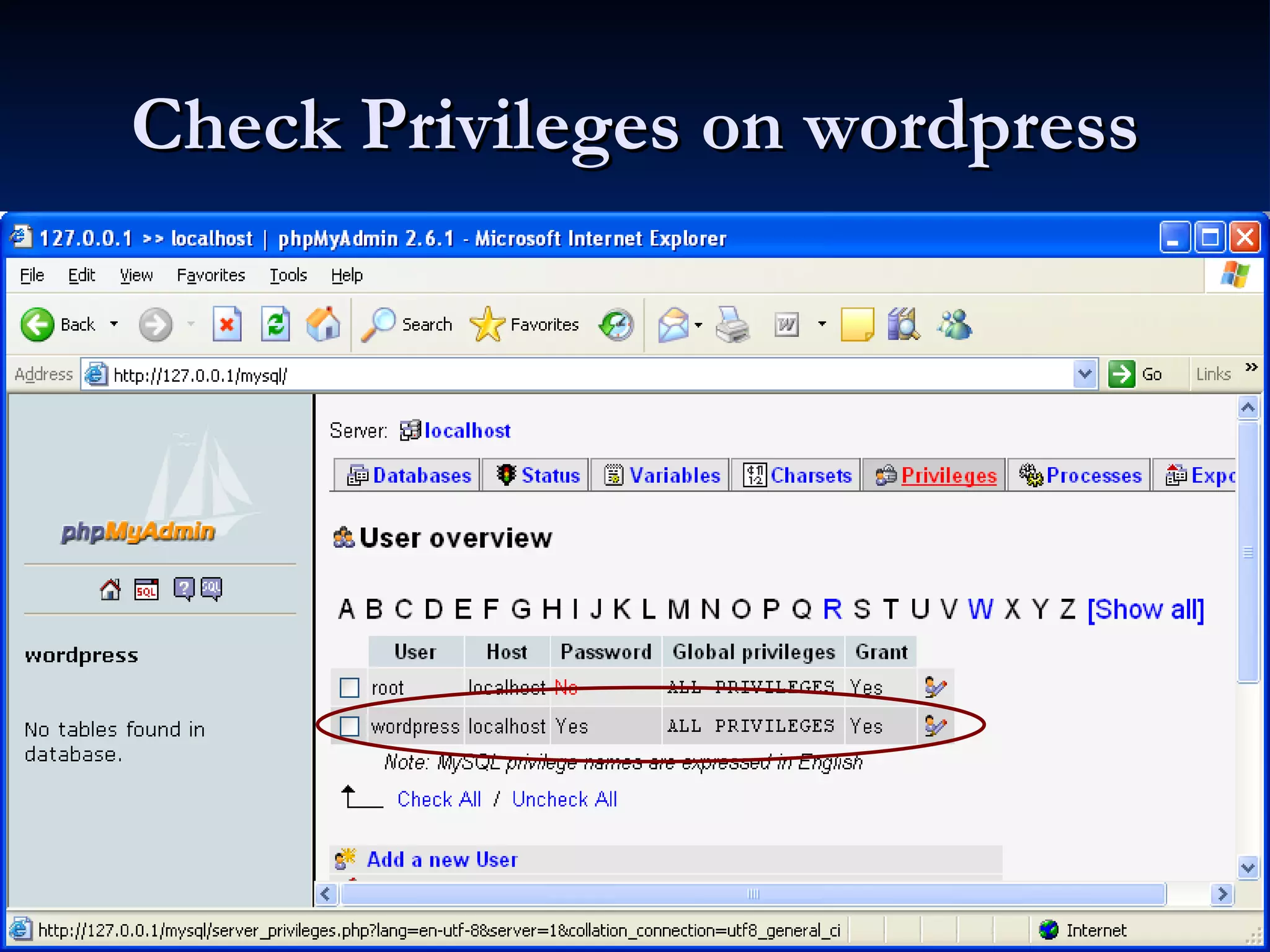Go to the browser Home page icon
Image resolution: width=1270 pixels, height=952 pixels.
coord(323,324)
